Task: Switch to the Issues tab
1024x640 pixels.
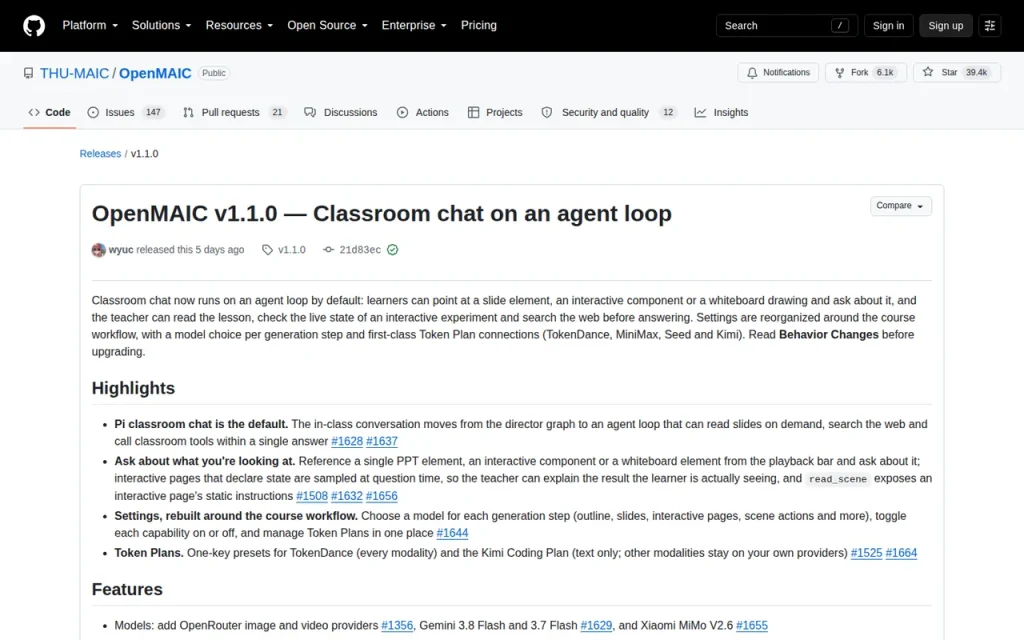Action: point(125,112)
